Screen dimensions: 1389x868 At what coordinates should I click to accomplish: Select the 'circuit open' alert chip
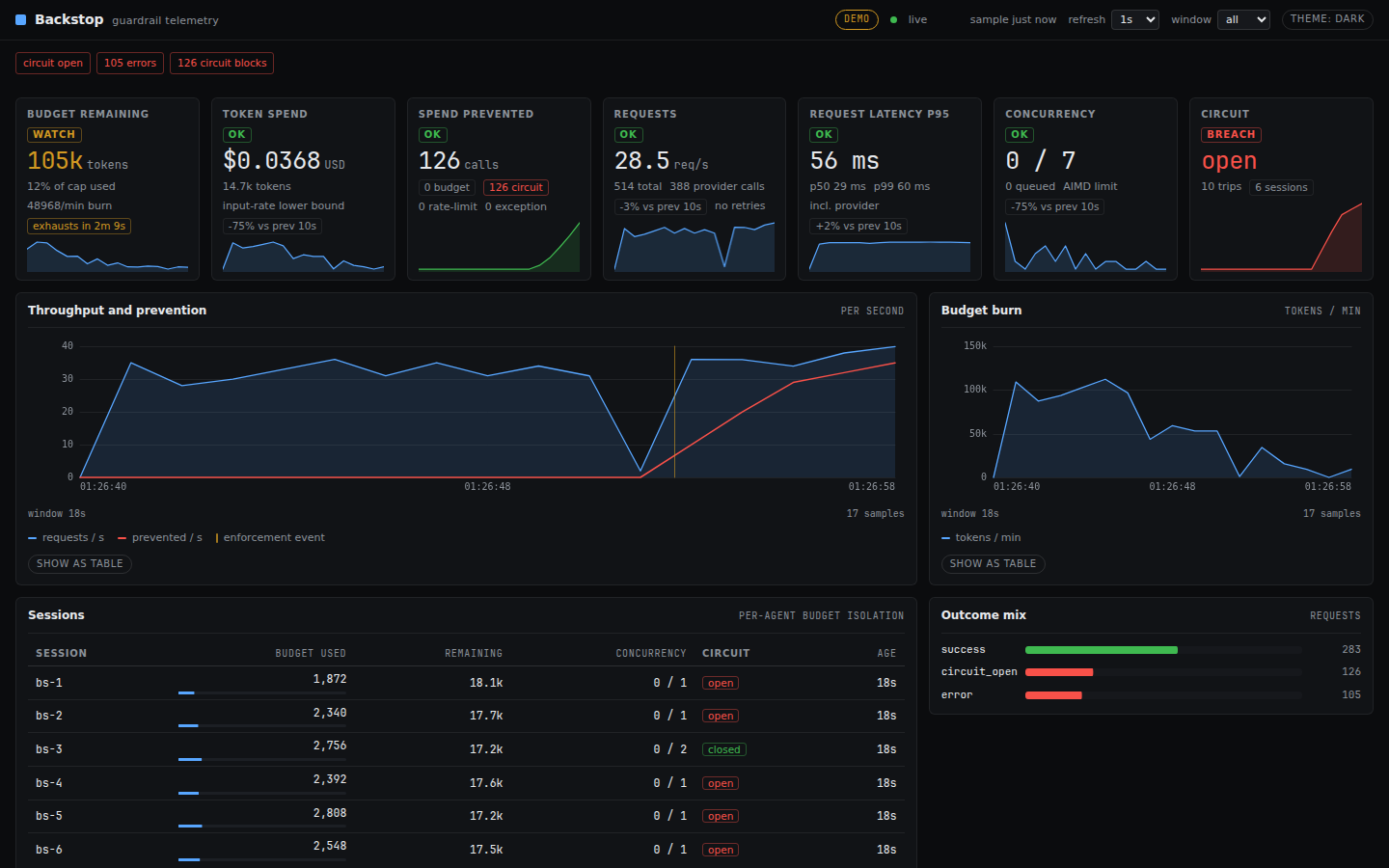tap(53, 63)
